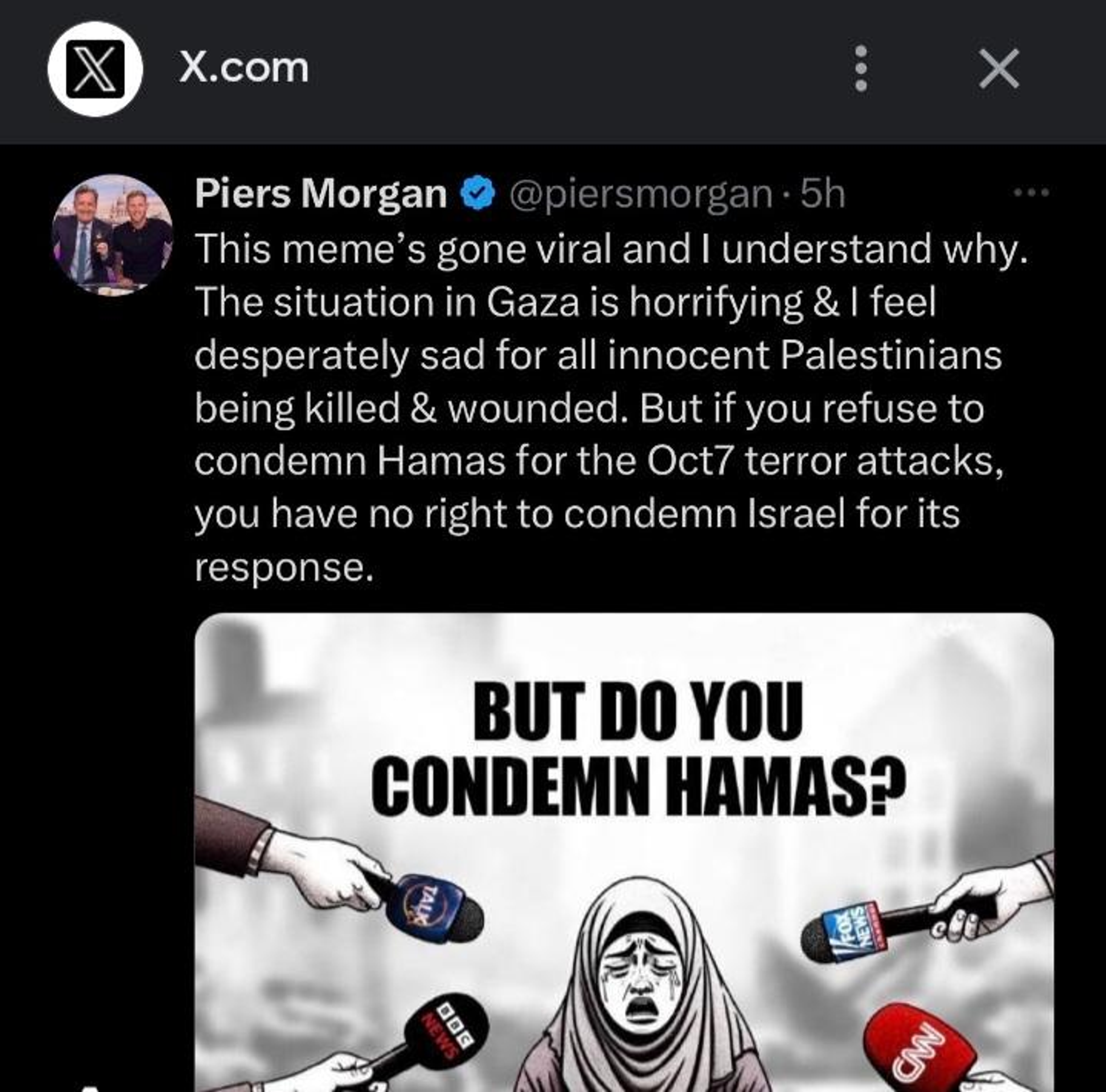Open Piers Morgan's profile picture
This screenshot has width=1106, height=1092.
(x=112, y=235)
